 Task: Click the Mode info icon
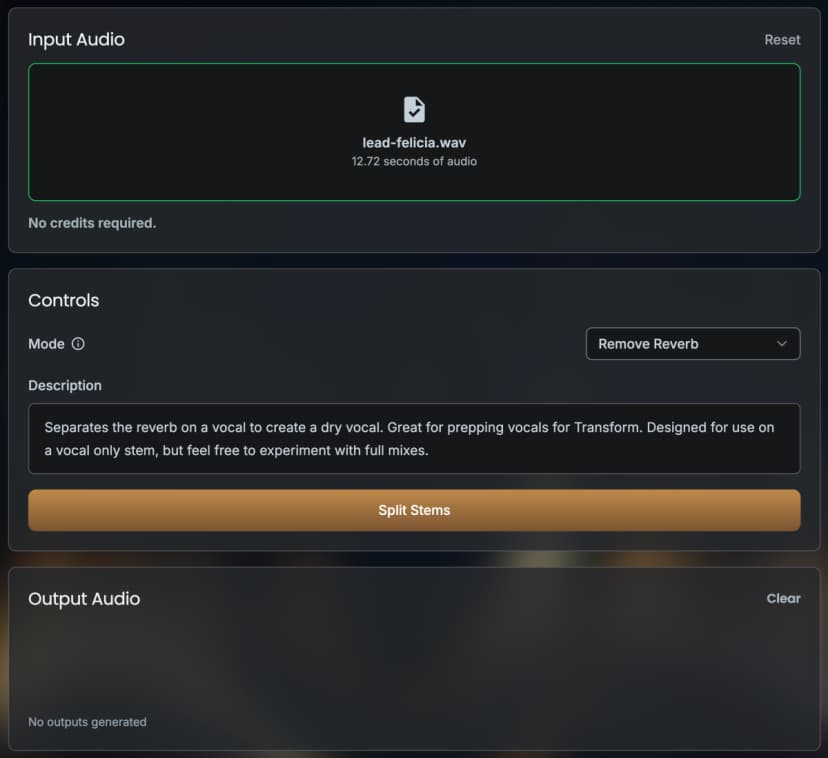point(78,344)
